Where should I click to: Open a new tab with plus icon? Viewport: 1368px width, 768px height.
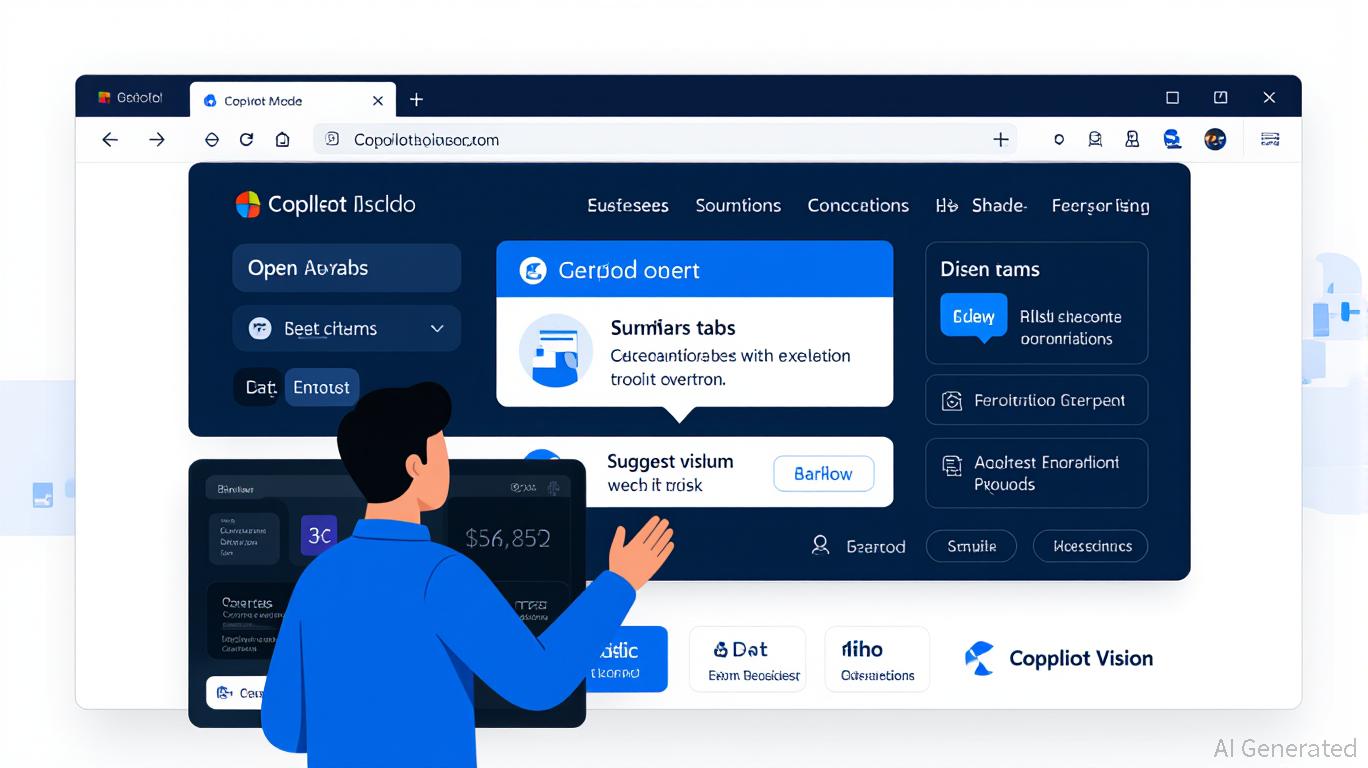pos(417,100)
